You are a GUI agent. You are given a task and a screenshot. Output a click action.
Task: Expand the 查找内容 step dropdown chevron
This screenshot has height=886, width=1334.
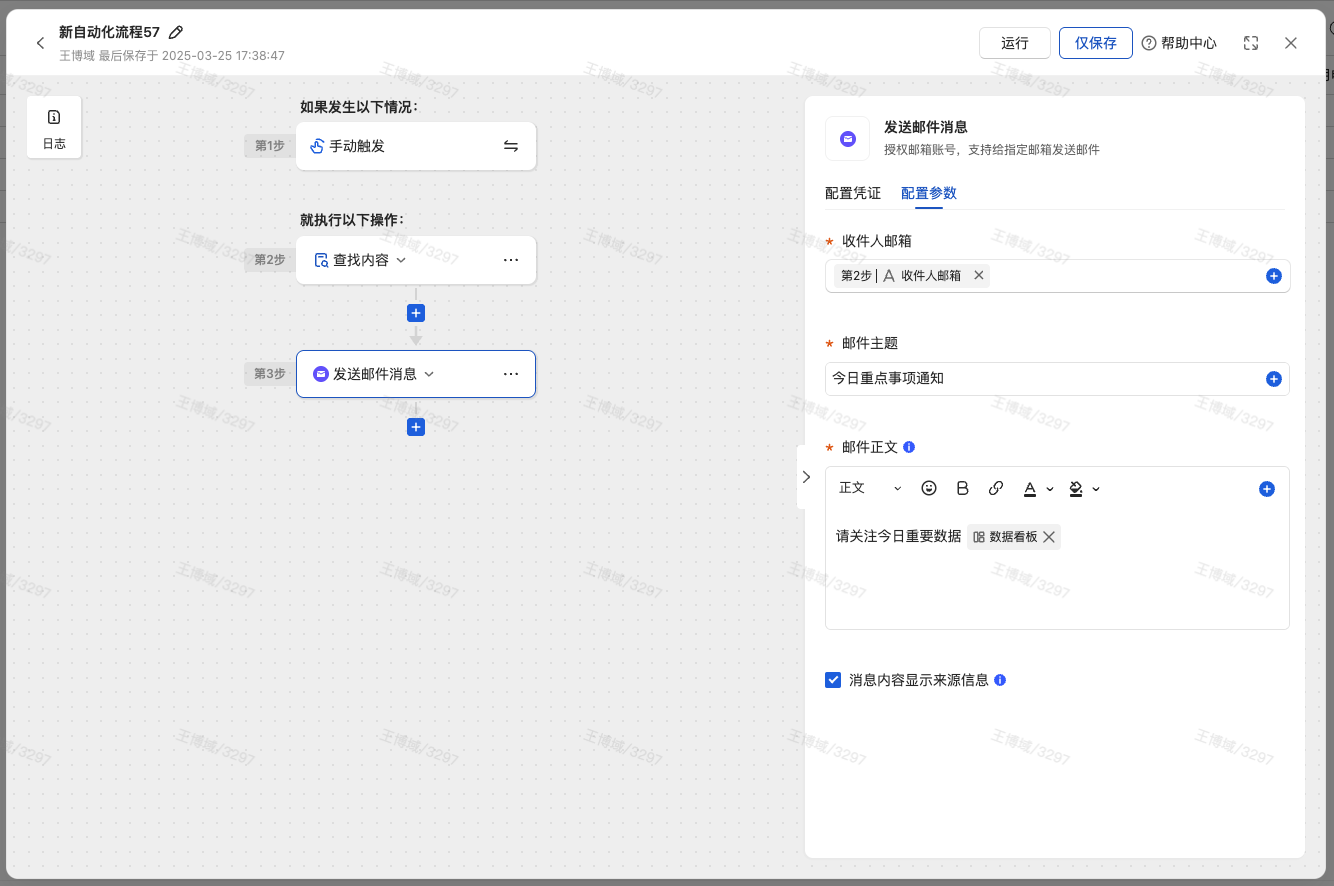tap(401, 260)
